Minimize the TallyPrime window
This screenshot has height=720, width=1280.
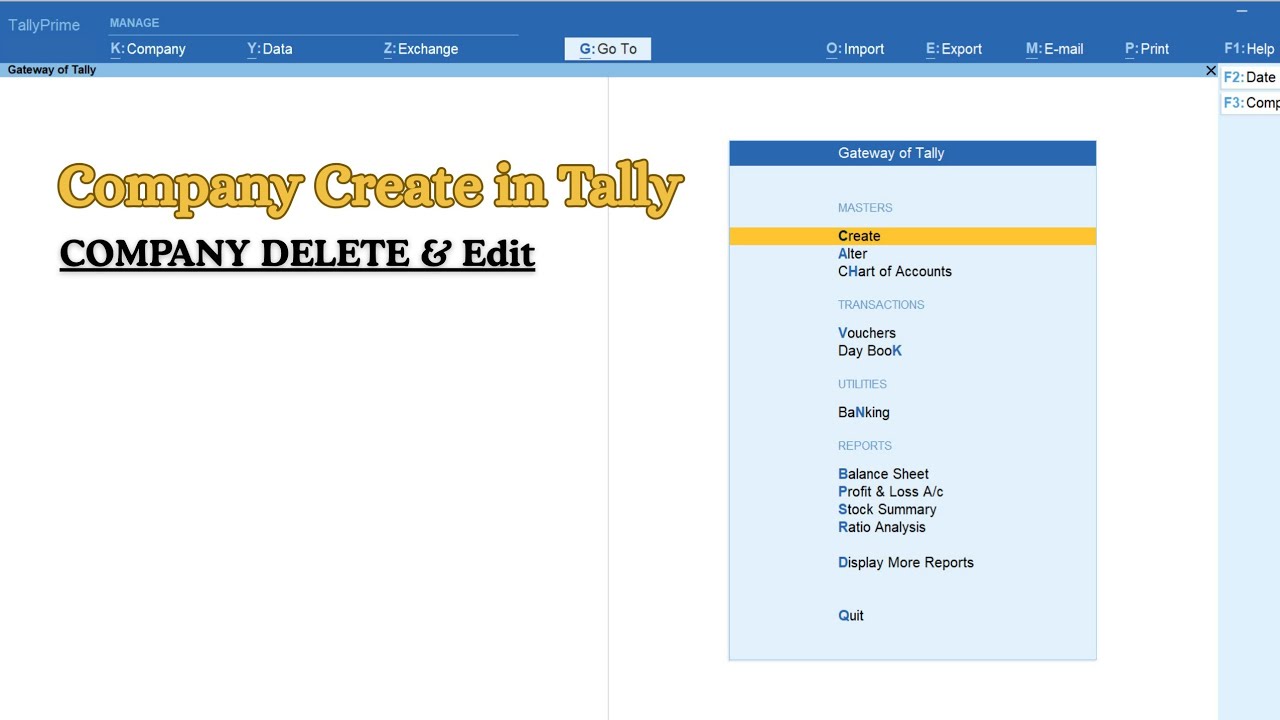(1242, 11)
